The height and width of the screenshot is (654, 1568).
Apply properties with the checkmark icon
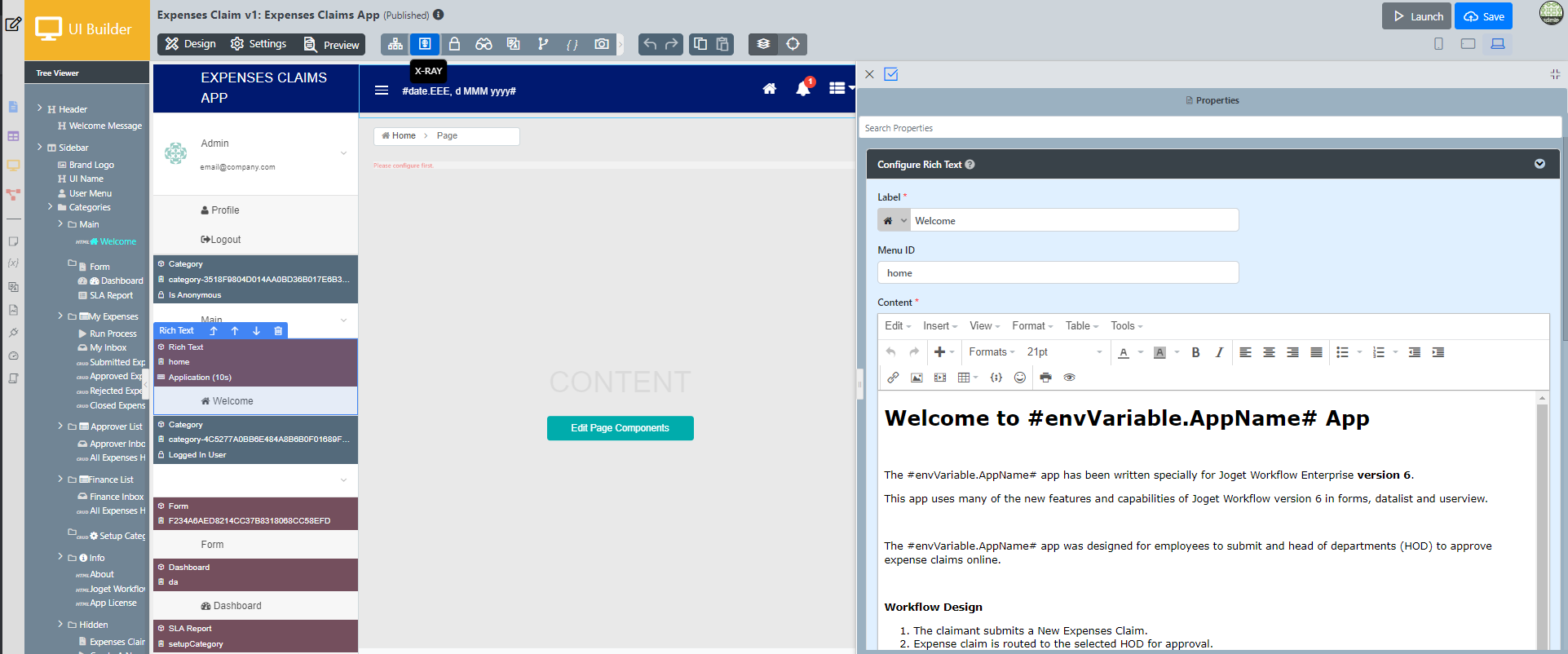(891, 74)
